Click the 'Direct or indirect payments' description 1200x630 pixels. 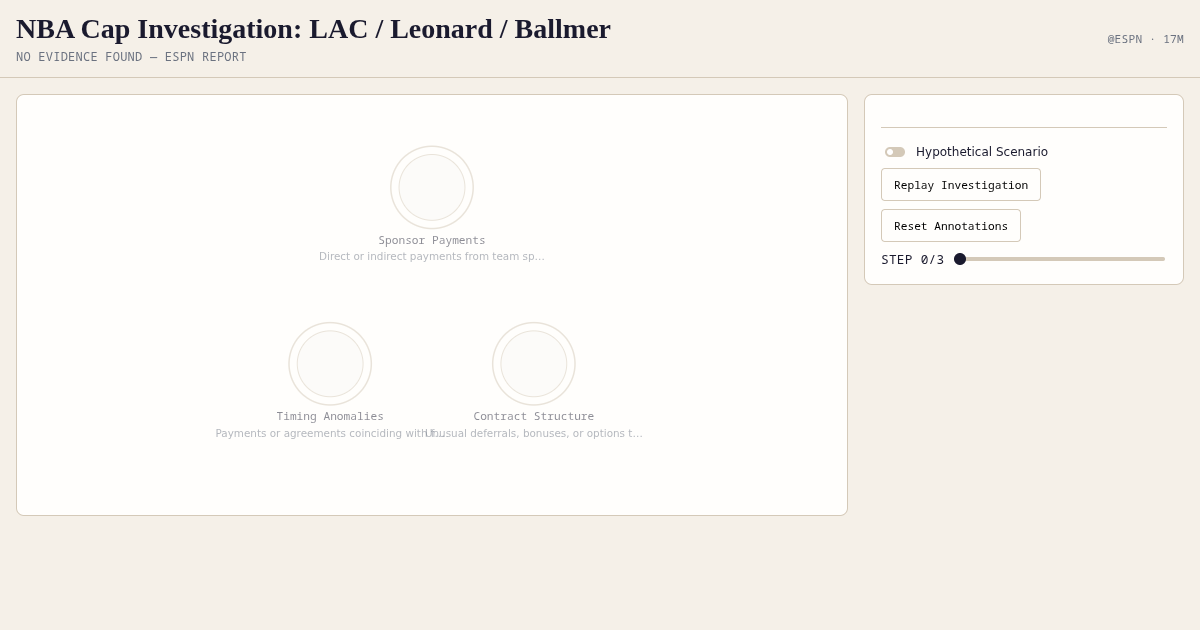pos(432,257)
